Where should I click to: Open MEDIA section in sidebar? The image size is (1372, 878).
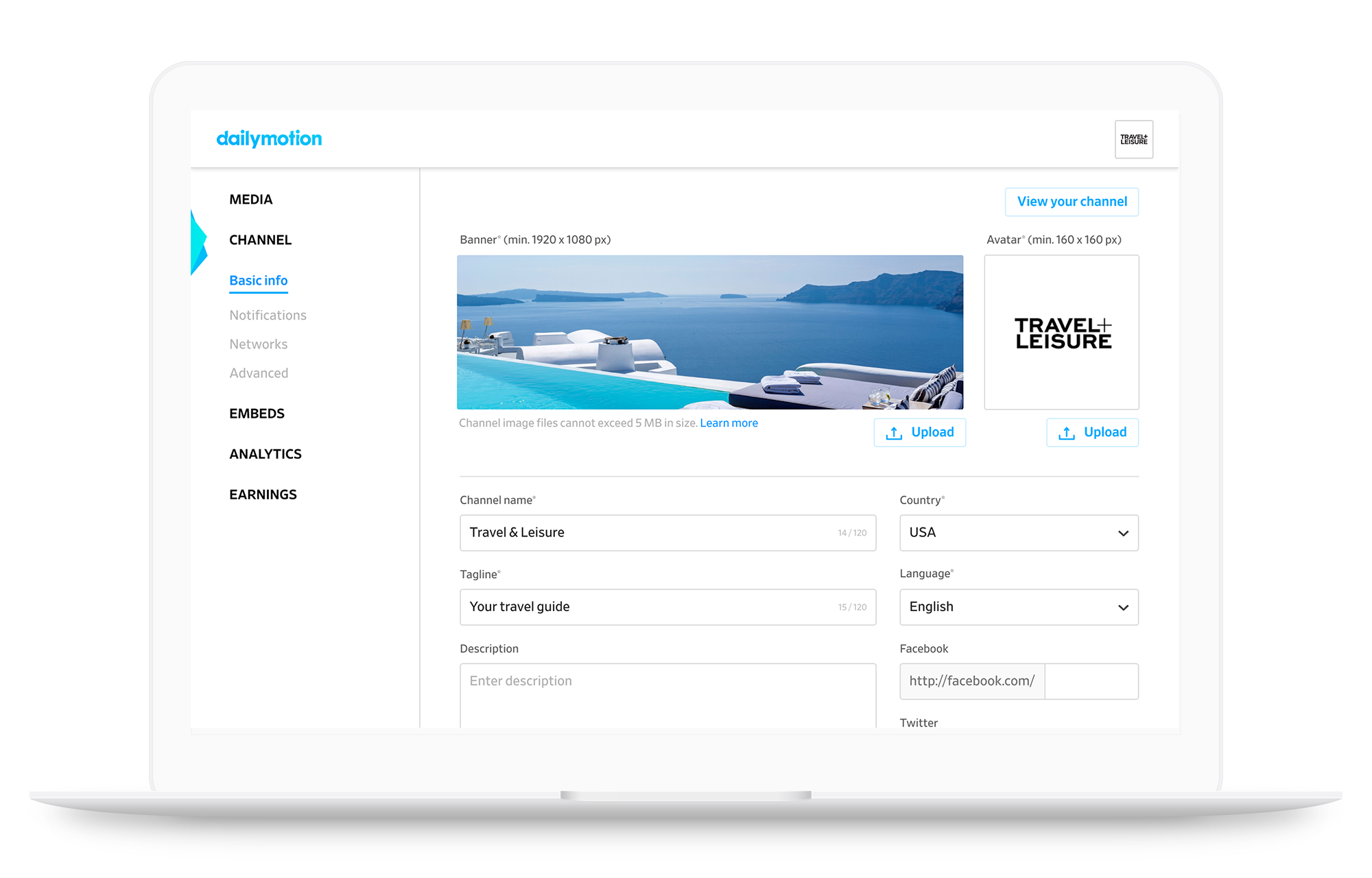click(x=250, y=200)
